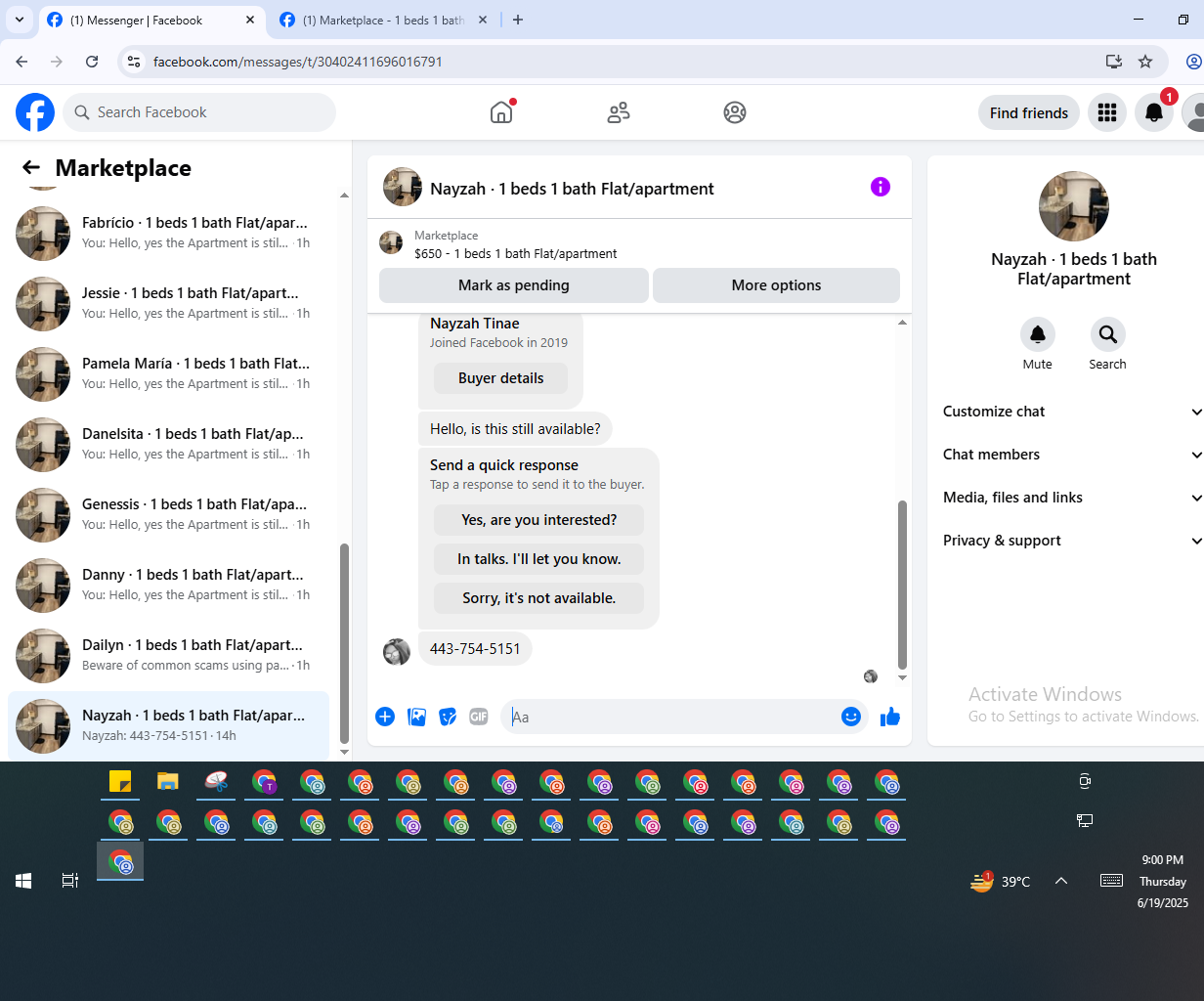Screen dimensions: 1204x1001
Task: Open Dailyn conversation
Action: click(168, 655)
